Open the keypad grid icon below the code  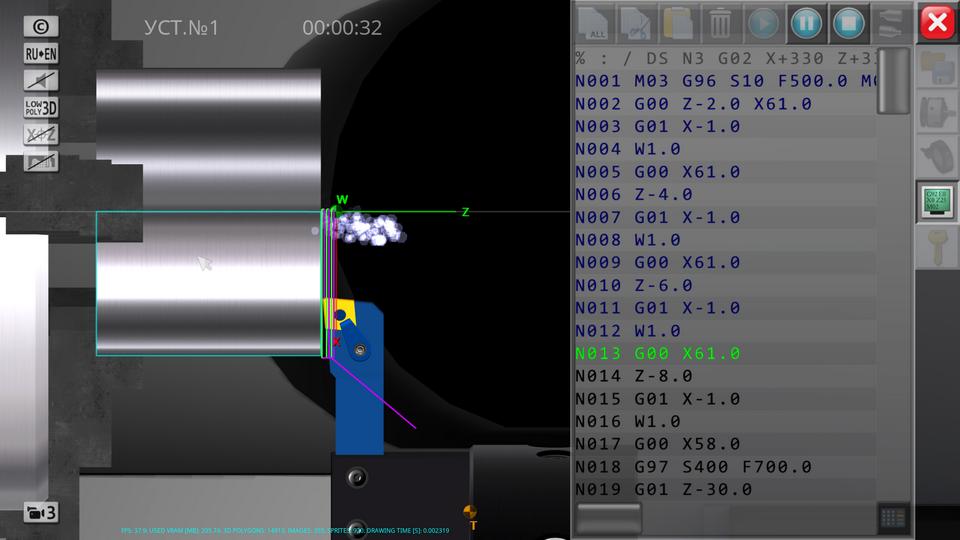click(x=893, y=517)
